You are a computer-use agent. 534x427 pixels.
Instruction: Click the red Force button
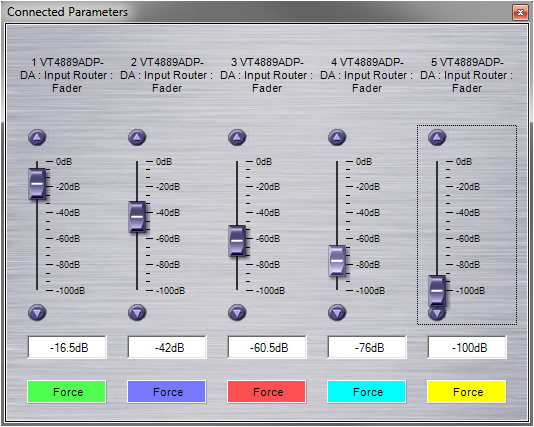(x=267, y=392)
